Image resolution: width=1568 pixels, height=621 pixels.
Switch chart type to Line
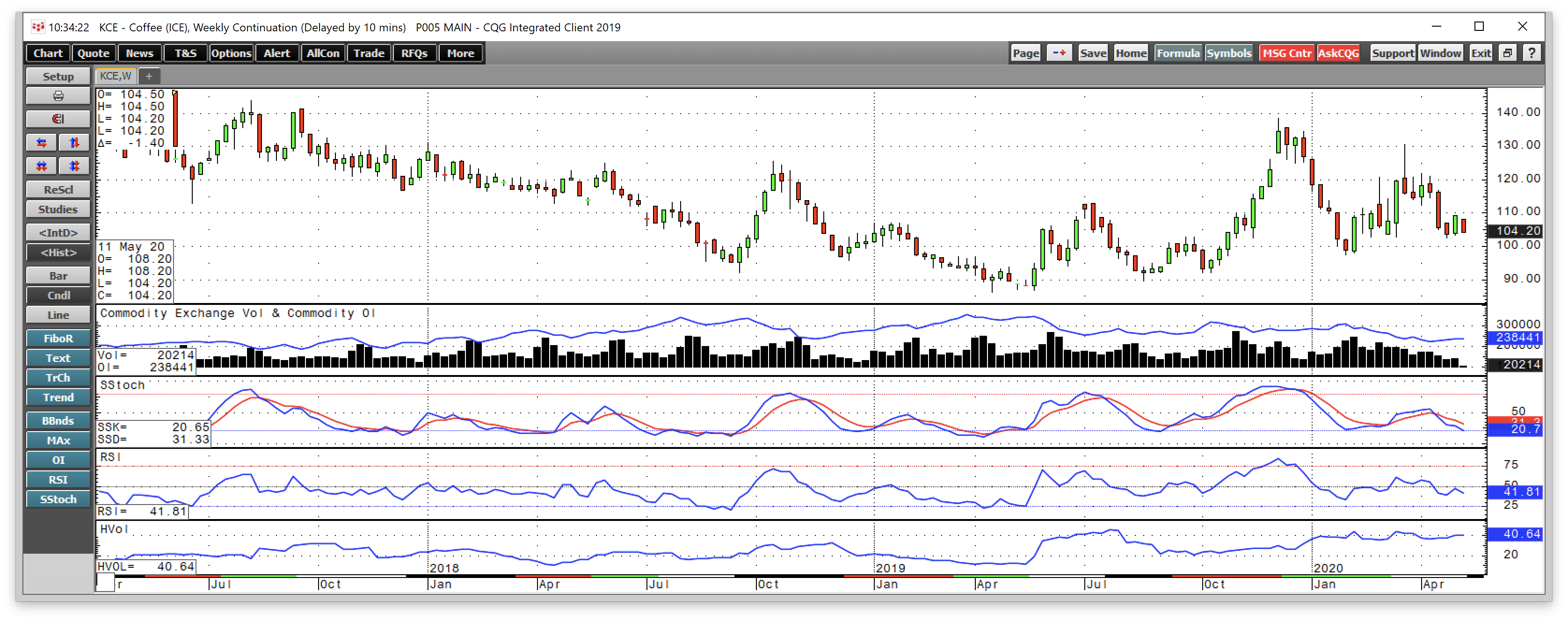coord(58,315)
